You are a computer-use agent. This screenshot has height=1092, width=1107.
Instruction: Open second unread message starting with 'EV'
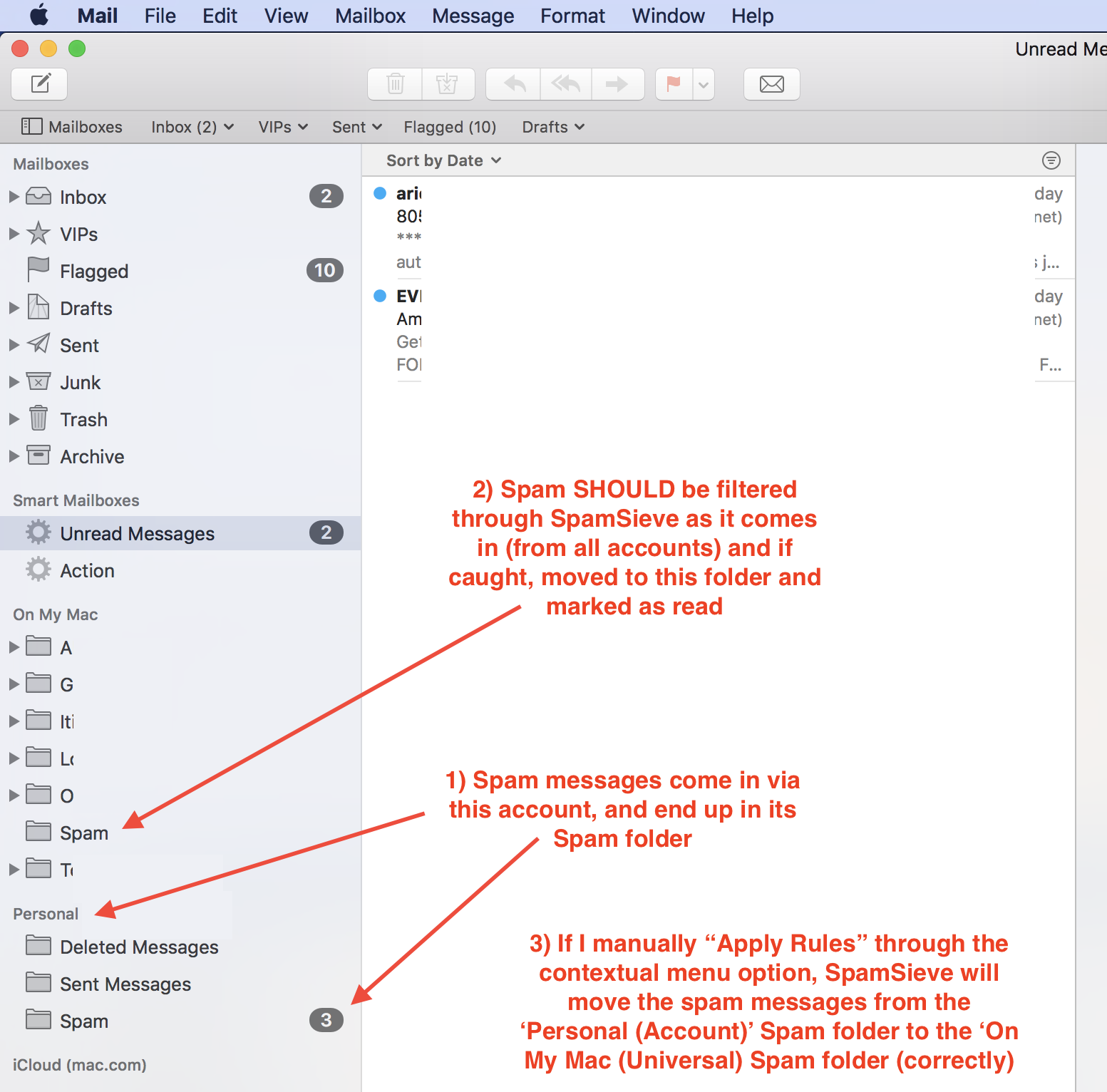(718, 331)
